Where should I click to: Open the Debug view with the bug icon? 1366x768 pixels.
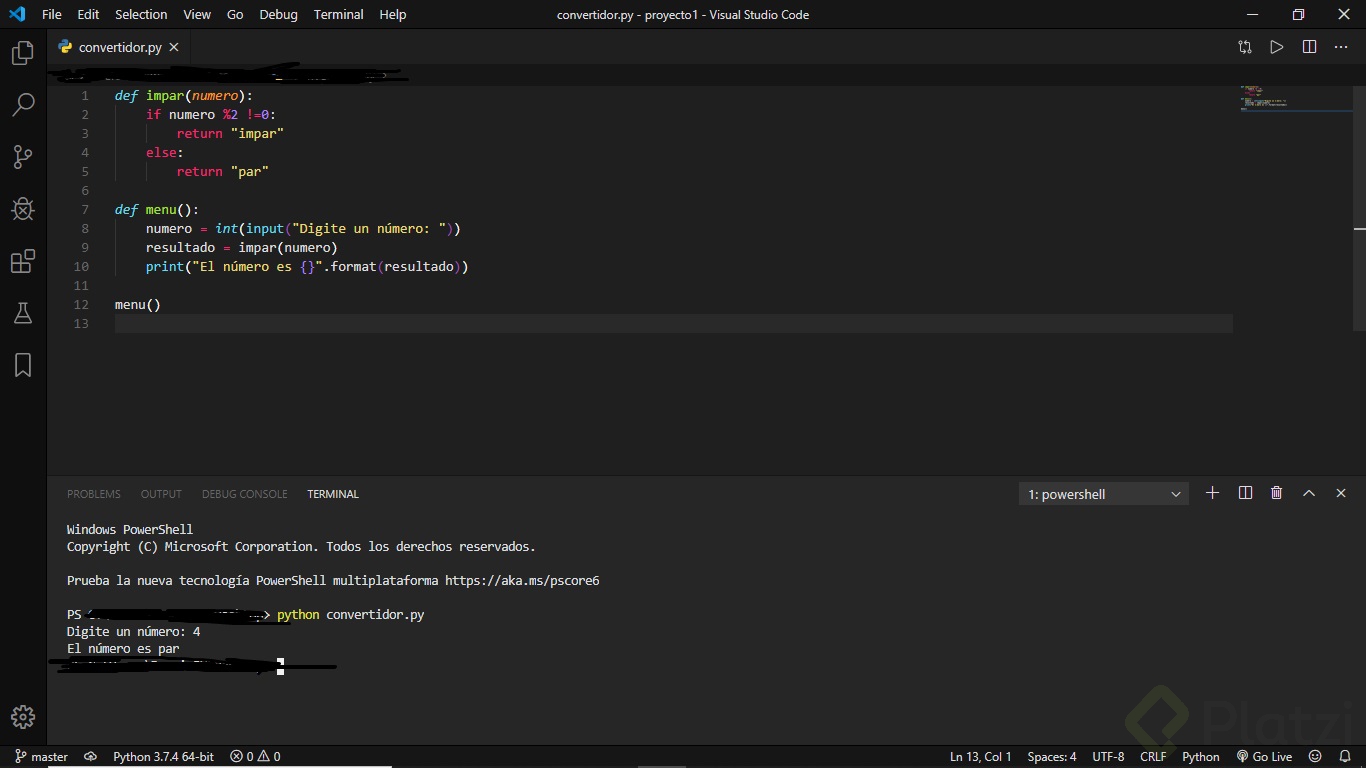[23, 208]
